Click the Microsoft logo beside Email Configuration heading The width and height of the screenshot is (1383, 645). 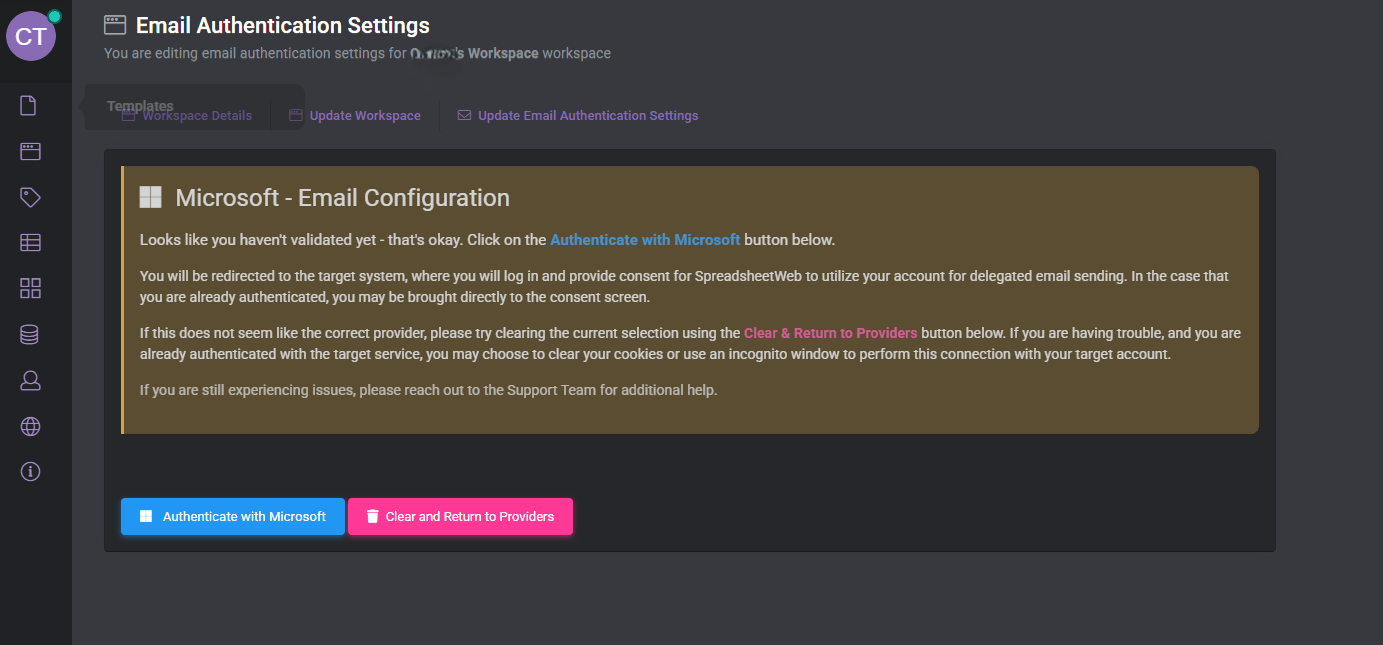coord(150,197)
